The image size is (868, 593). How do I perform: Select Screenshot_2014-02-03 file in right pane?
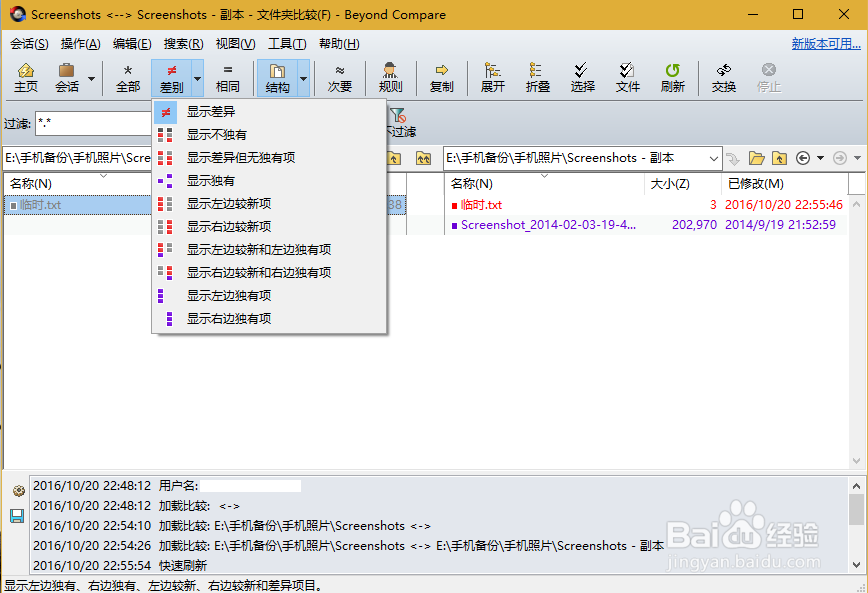click(548, 225)
